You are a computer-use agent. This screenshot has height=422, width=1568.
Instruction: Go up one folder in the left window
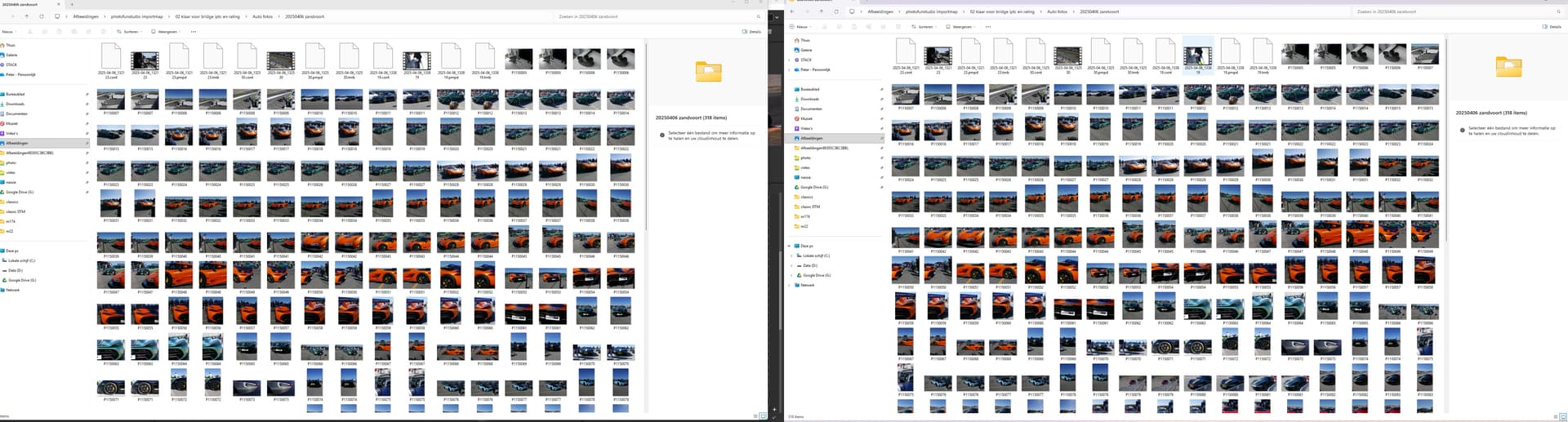click(27, 16)
